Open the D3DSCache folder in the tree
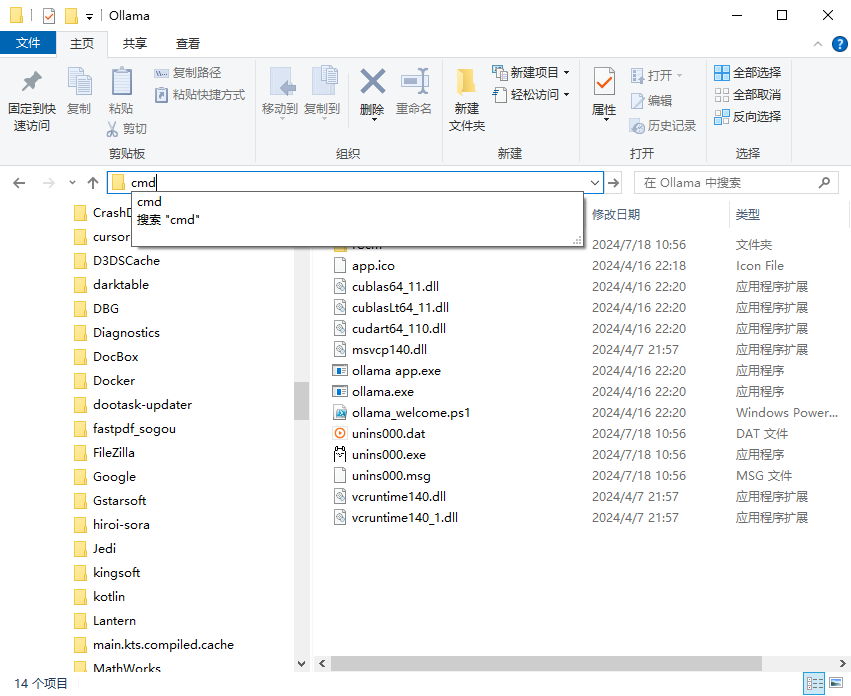The height and width of the screenshot is (696, 851). 126,261
